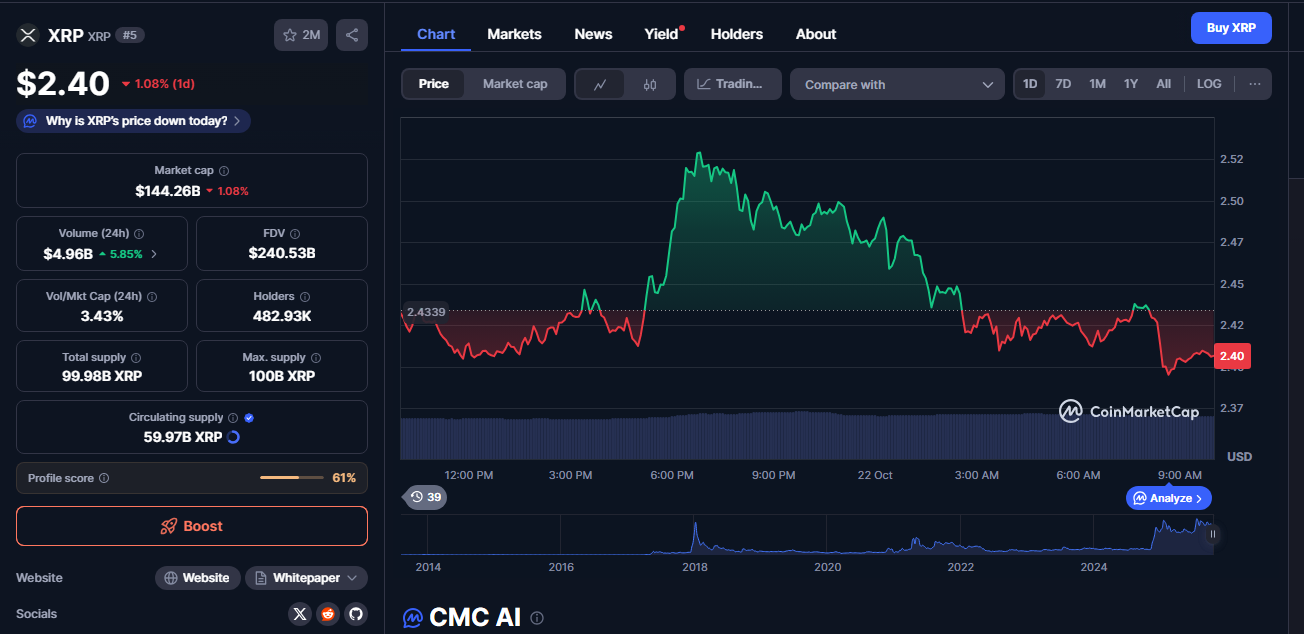Add XRP to watchlist with star button
The image size is (1304, 634).
[x=301, y=35]
